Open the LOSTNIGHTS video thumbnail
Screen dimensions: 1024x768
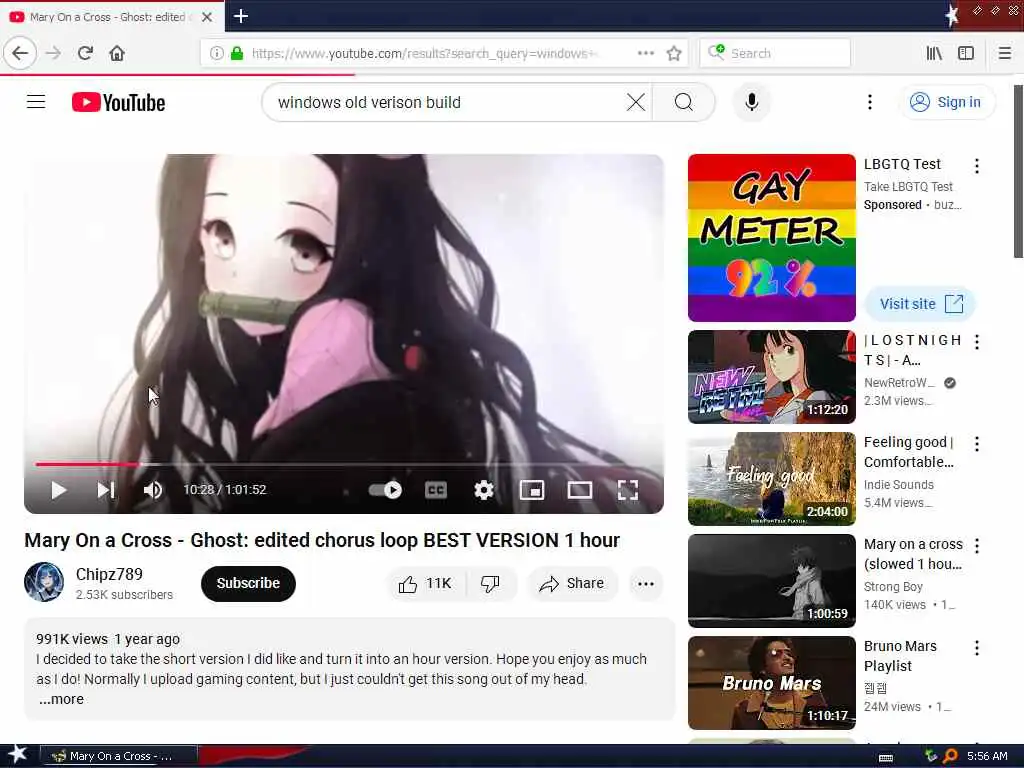(x=771, y=377)
